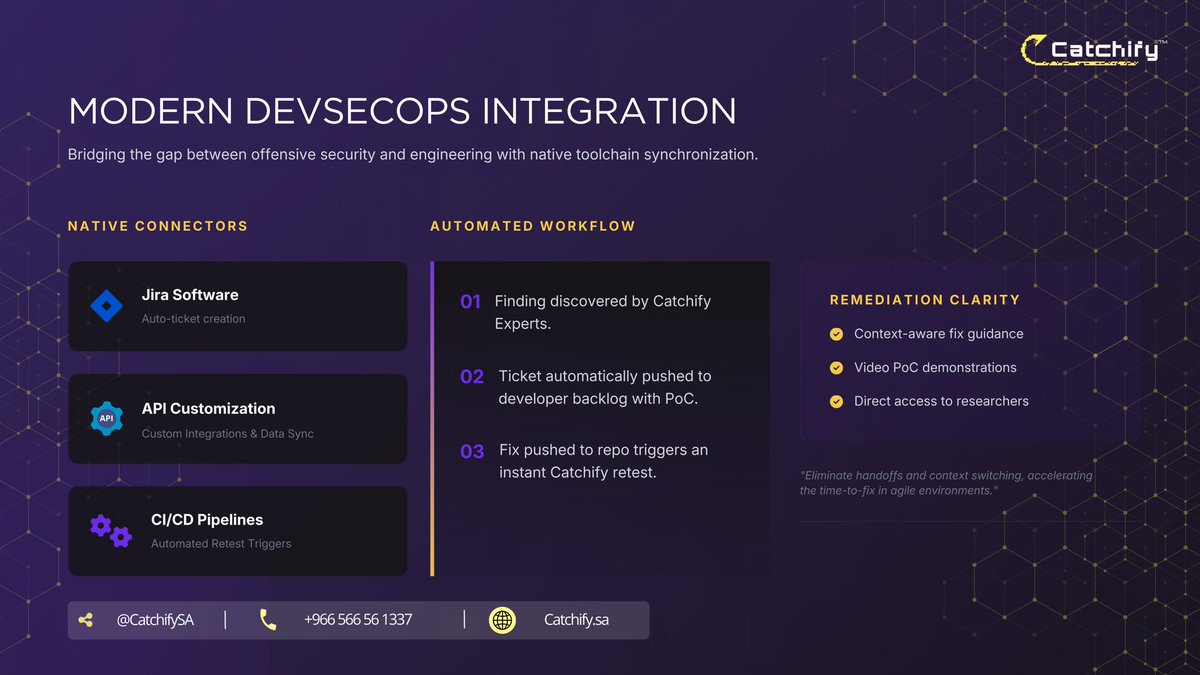Viewport: 1200px width, 675px height.
Task: Click the phone handset icon
Action: (268, 620)
